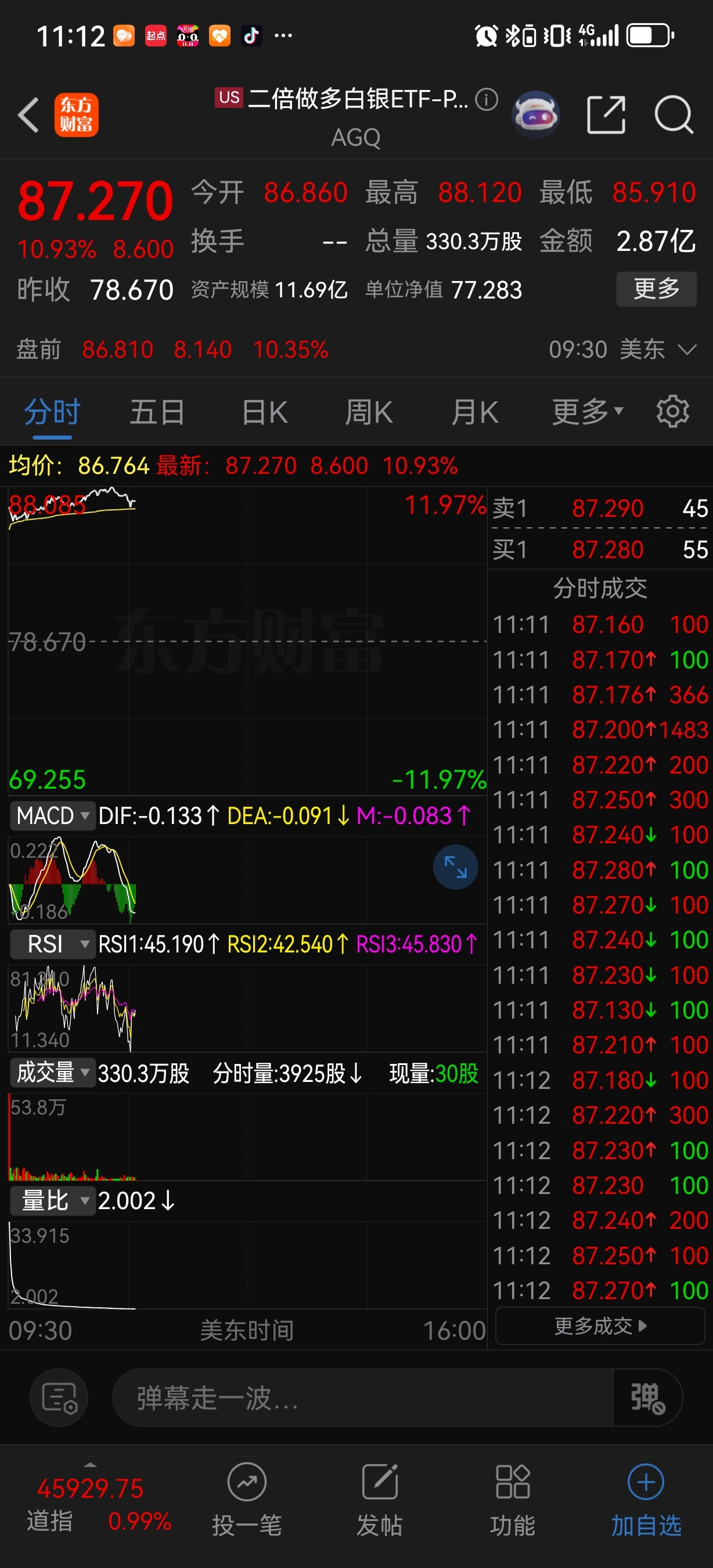The width and height of the screenshot is (713, 1568).
Task: Toggle the 弹 barrage button
Action: [x=648, y=1398]
